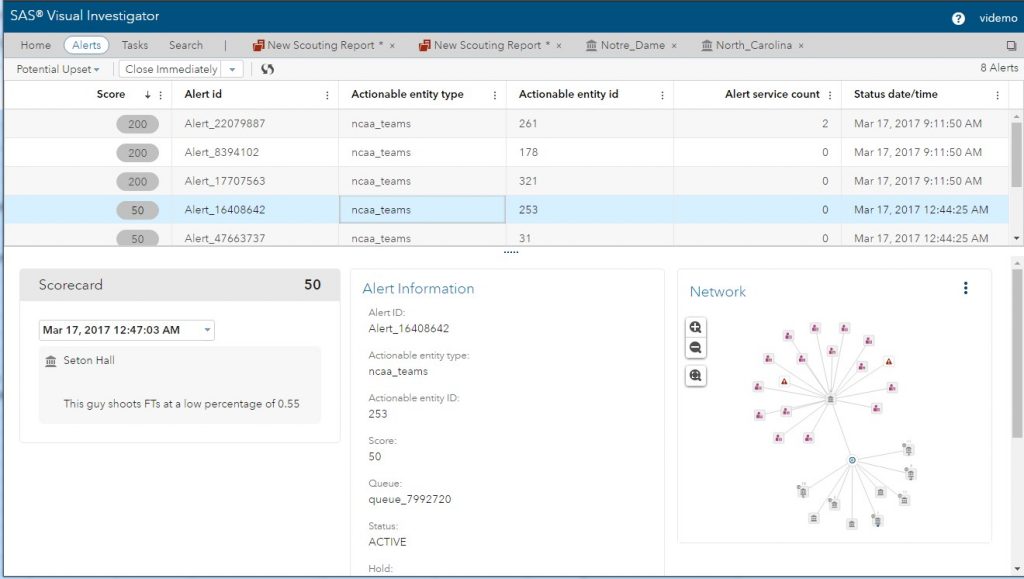1024x579 pixels.
Task: Click the zoom-to-fit network icon
Action: 696,376
